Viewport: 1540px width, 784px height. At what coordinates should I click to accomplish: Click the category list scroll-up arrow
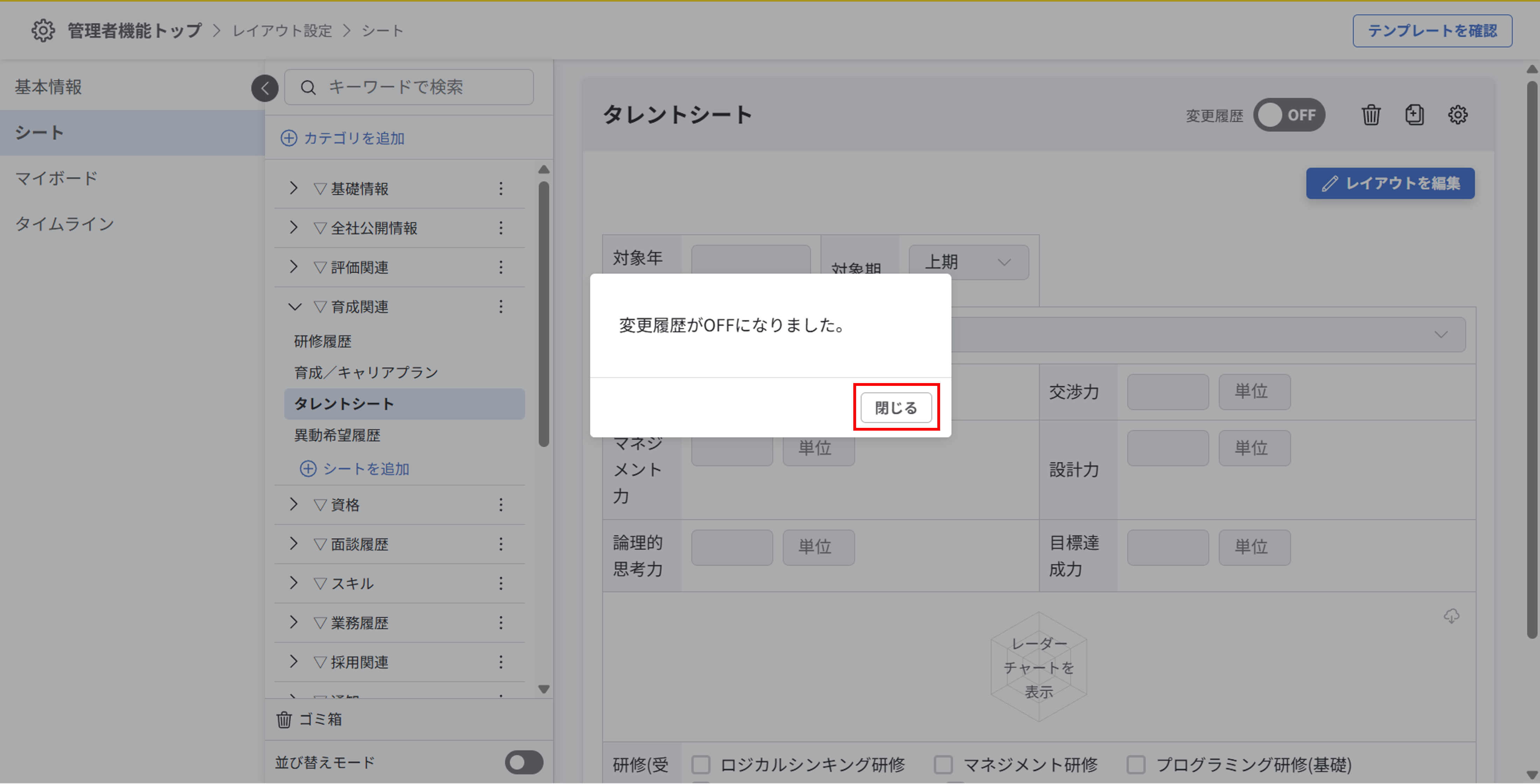click(x=544, y=170)
